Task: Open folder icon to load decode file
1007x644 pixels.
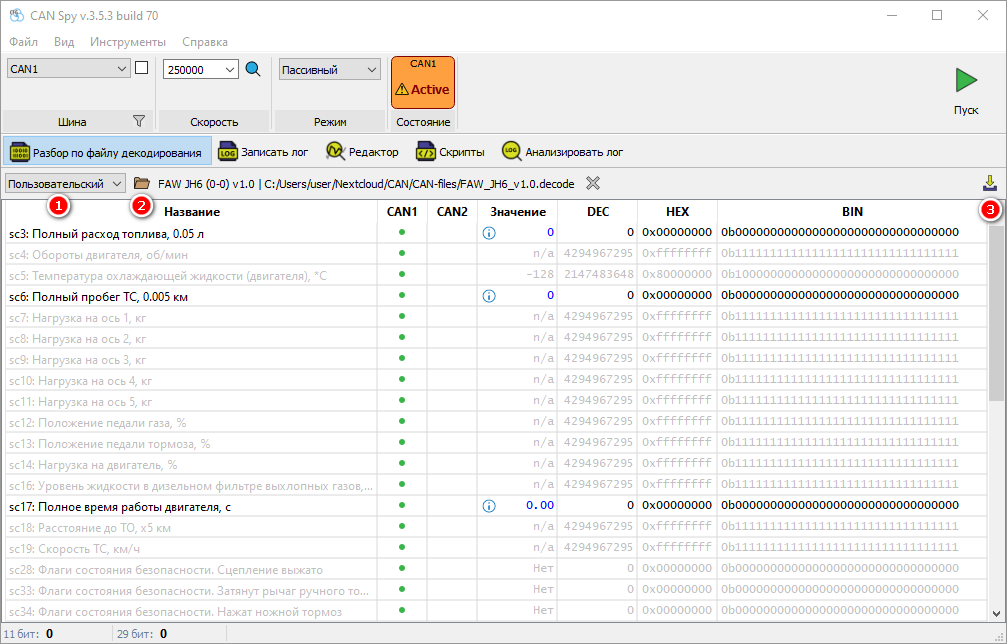Action: tap(142, 183)
